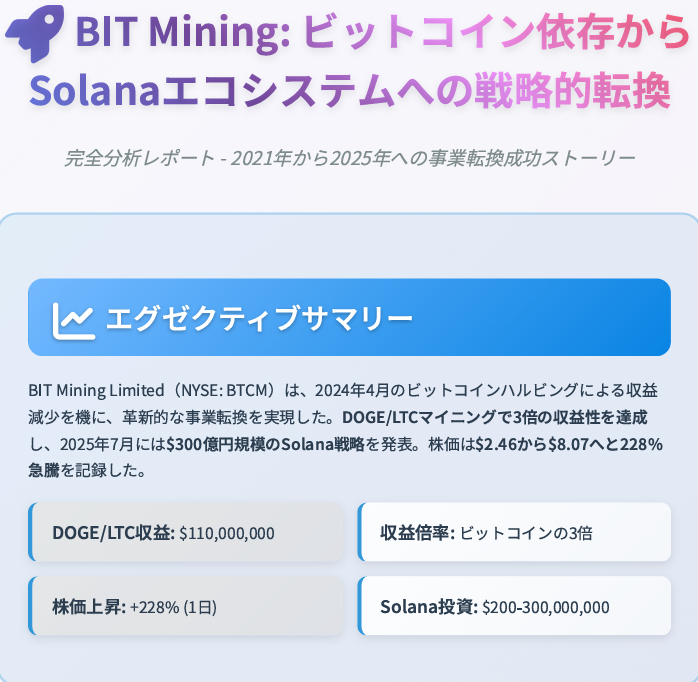Click the bold DOGE/LTCマイニングで3倍の収益性を達成 text
698x682 pixels.
pos(495,417)
